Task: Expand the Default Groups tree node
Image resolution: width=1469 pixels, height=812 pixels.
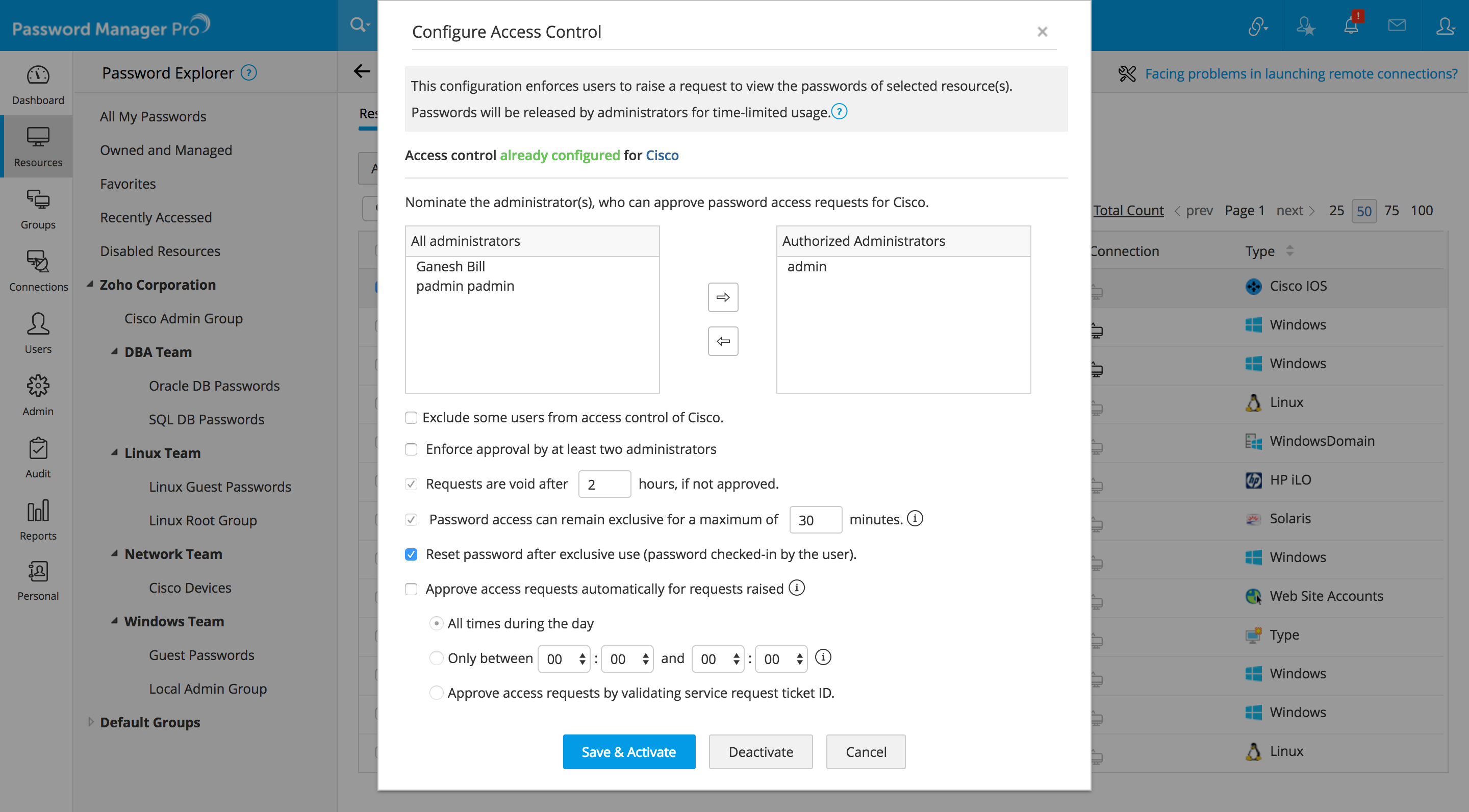Action: pyautogui.click(x=91, y=722)
